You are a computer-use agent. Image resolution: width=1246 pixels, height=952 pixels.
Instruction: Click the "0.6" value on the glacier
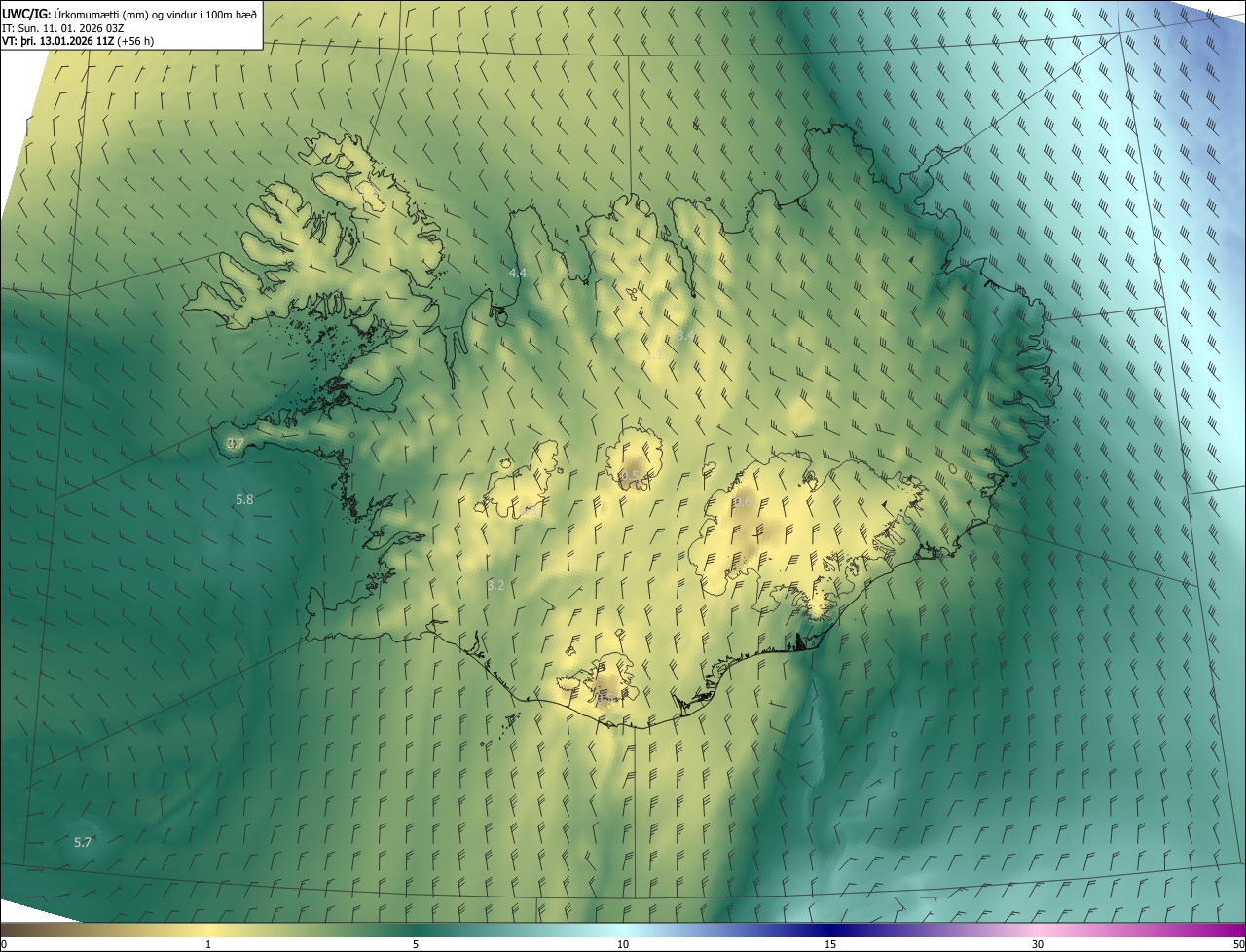[742, 502]
